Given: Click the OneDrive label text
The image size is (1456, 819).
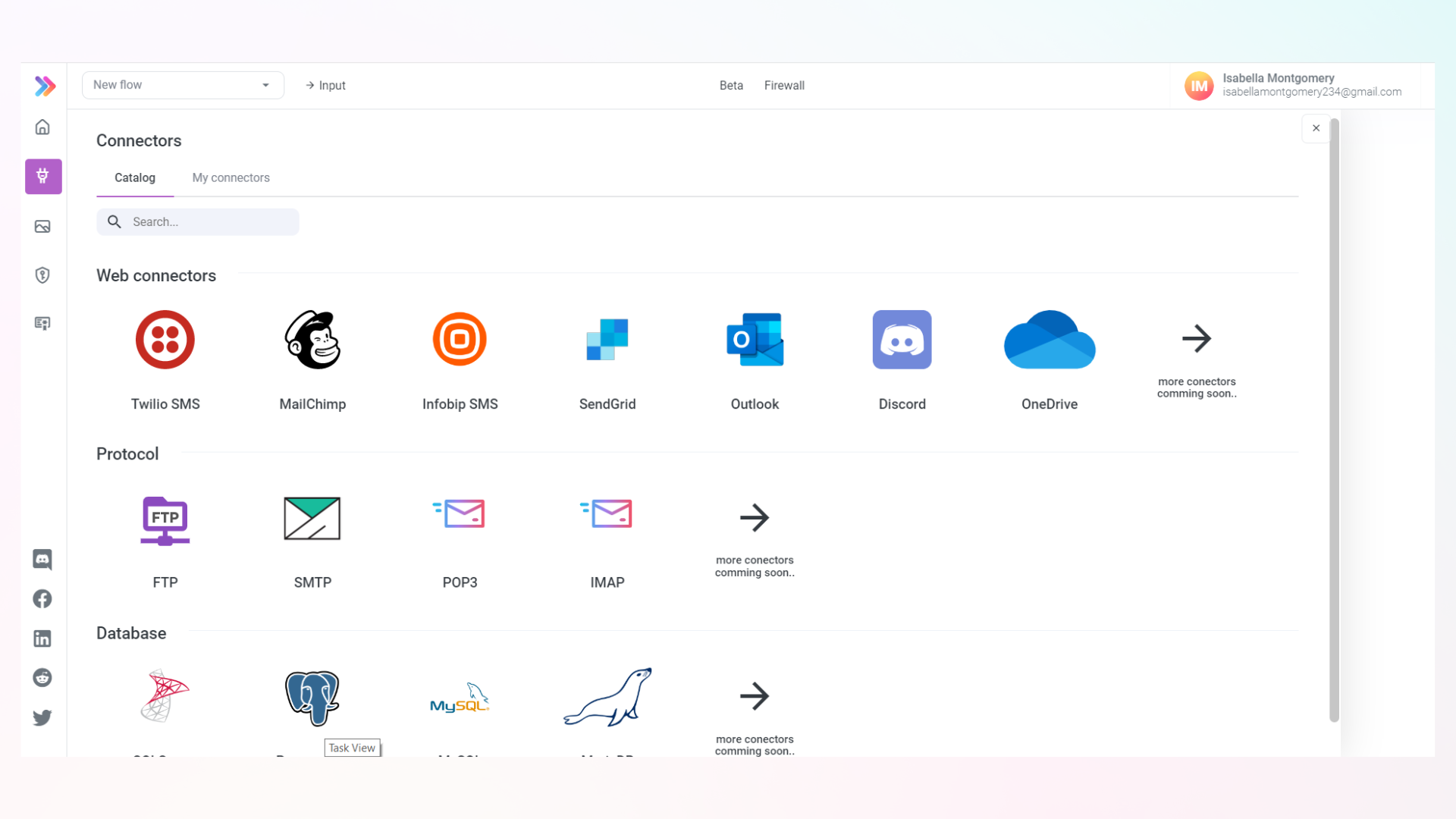Looking at the screenshot, I should coord(1050,404).
